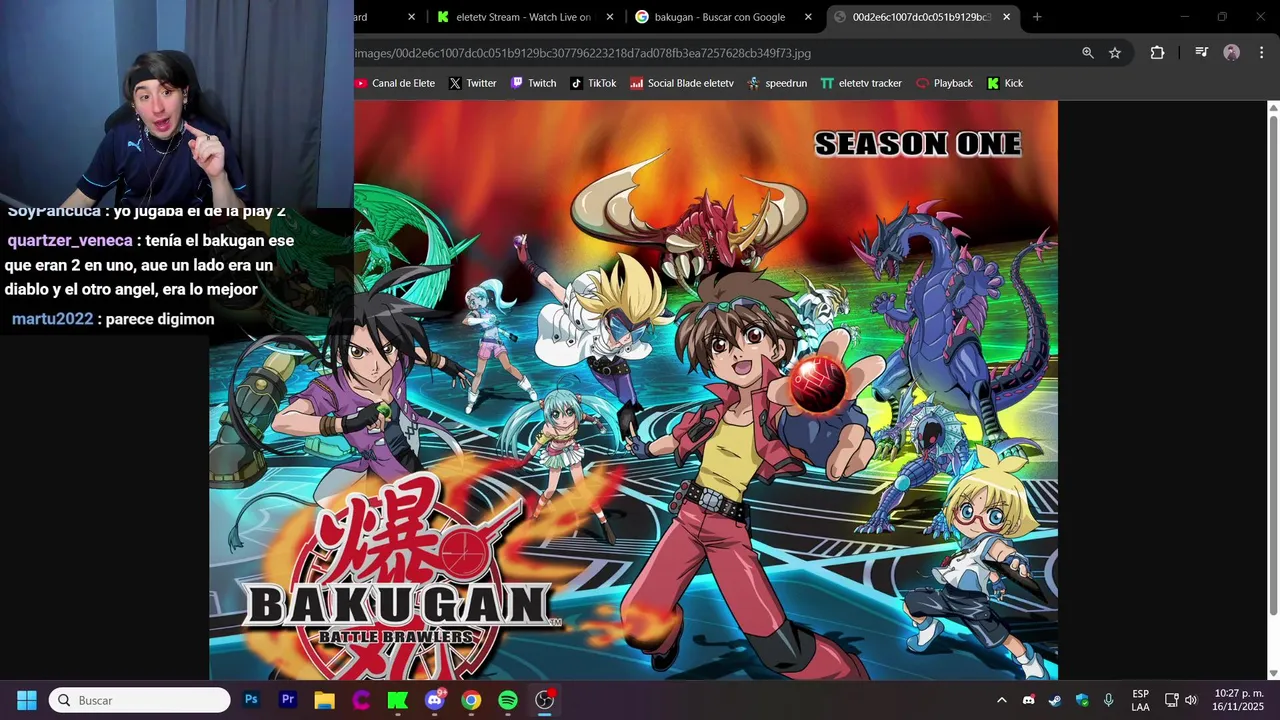This screenshot has height=720, width=1280.
Task: Open the green Kick app in taskbar
Action: click(398, 700)
